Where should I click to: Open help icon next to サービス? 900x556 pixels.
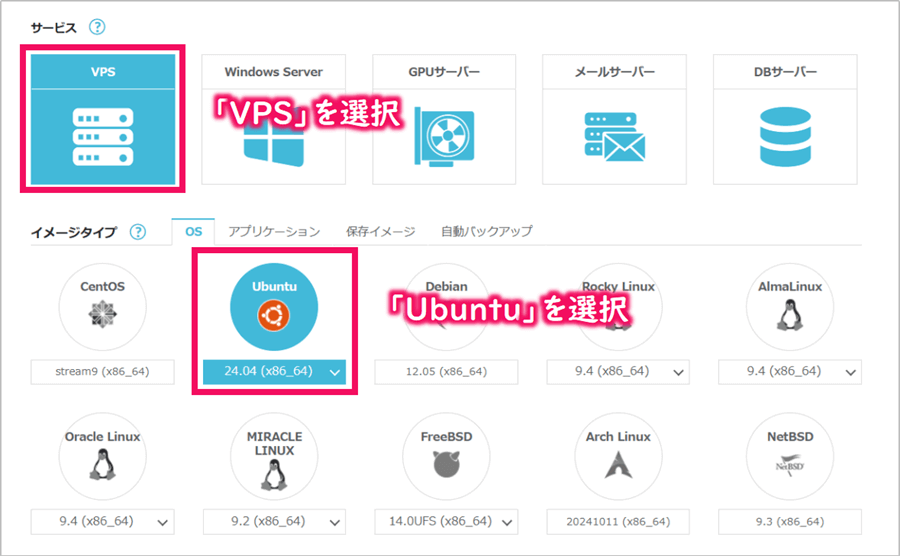97,26
